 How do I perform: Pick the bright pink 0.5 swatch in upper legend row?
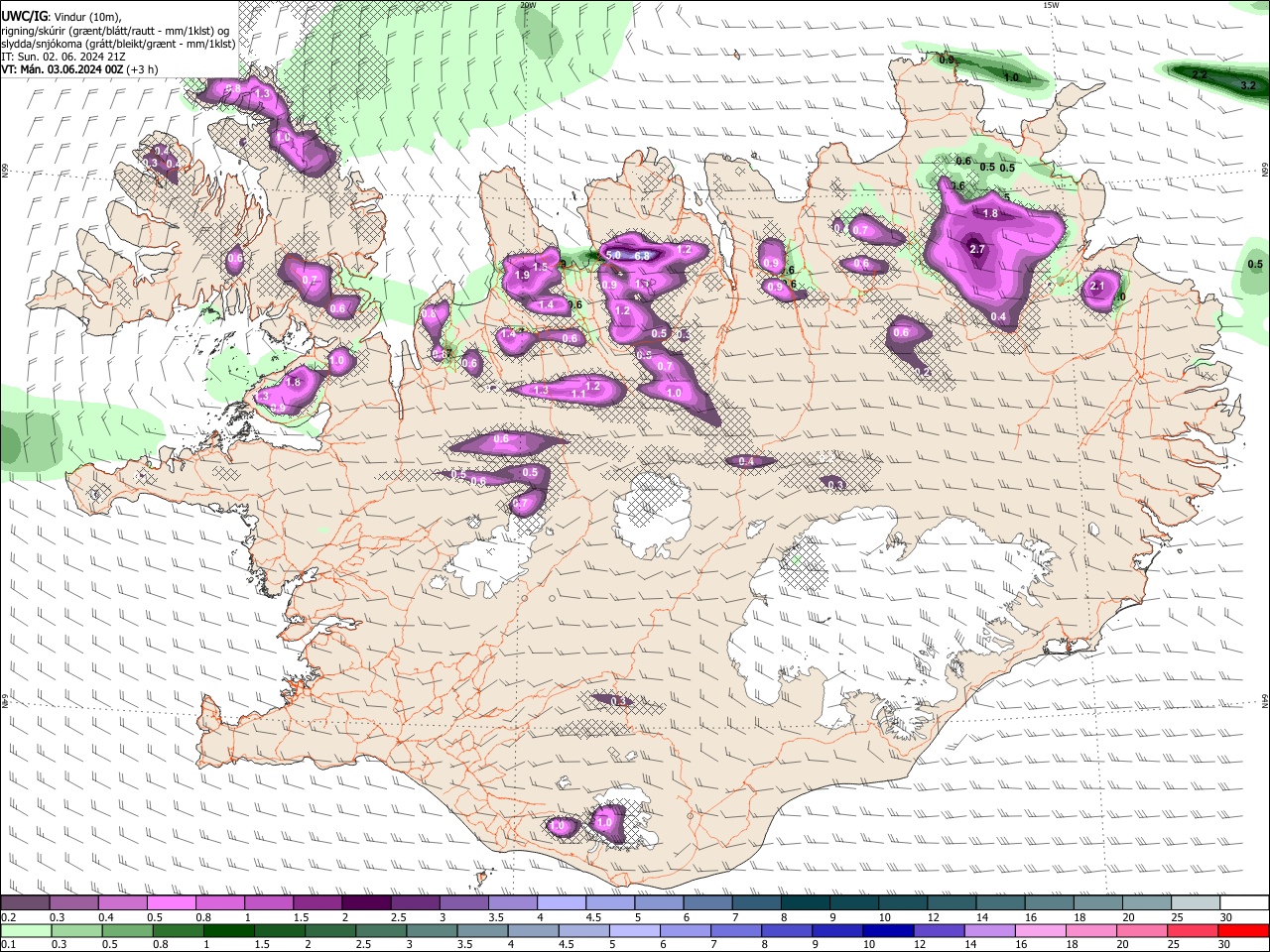tap(173, 903)
